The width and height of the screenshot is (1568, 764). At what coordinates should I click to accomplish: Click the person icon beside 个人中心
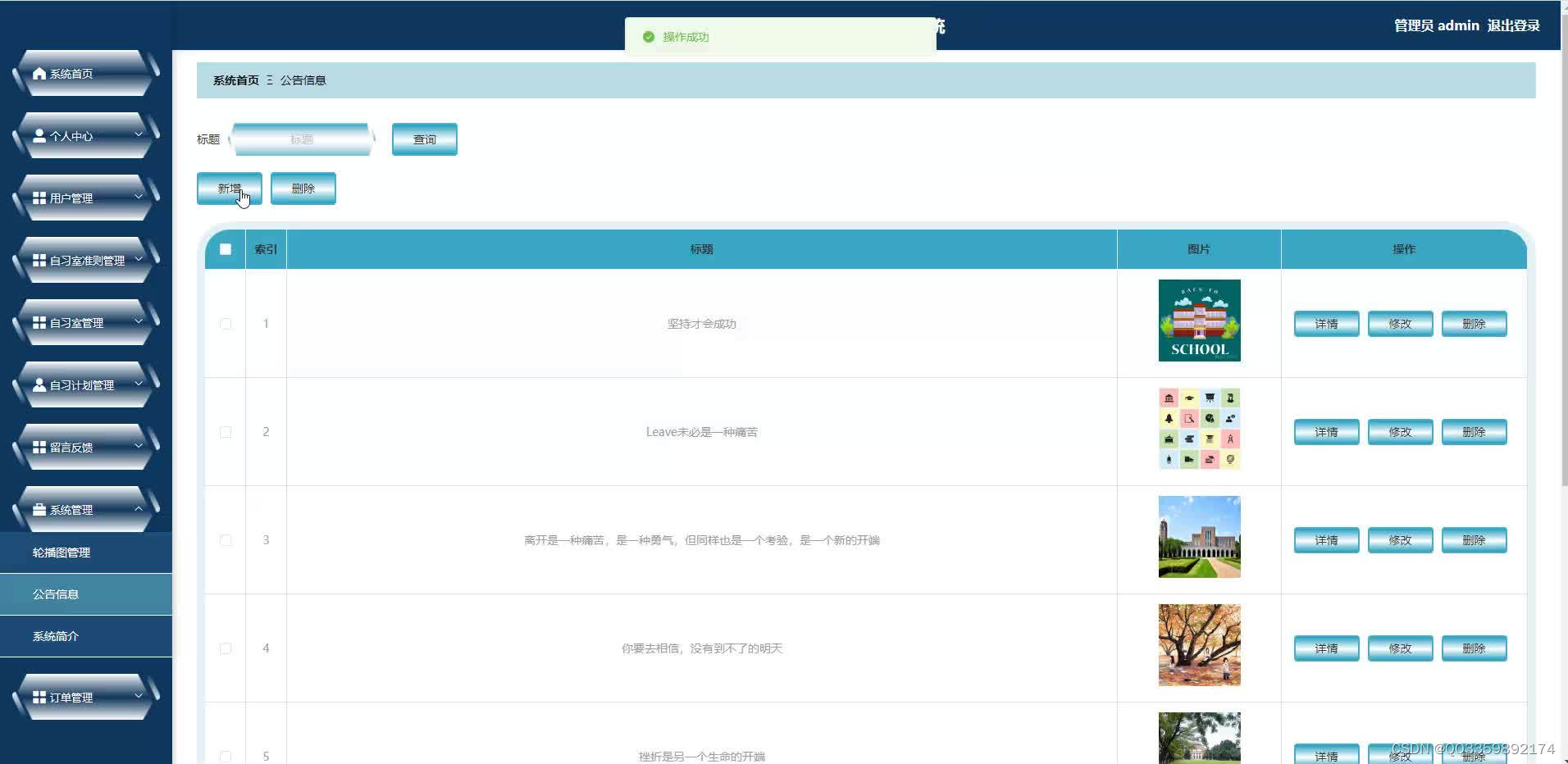click(39, 136)
